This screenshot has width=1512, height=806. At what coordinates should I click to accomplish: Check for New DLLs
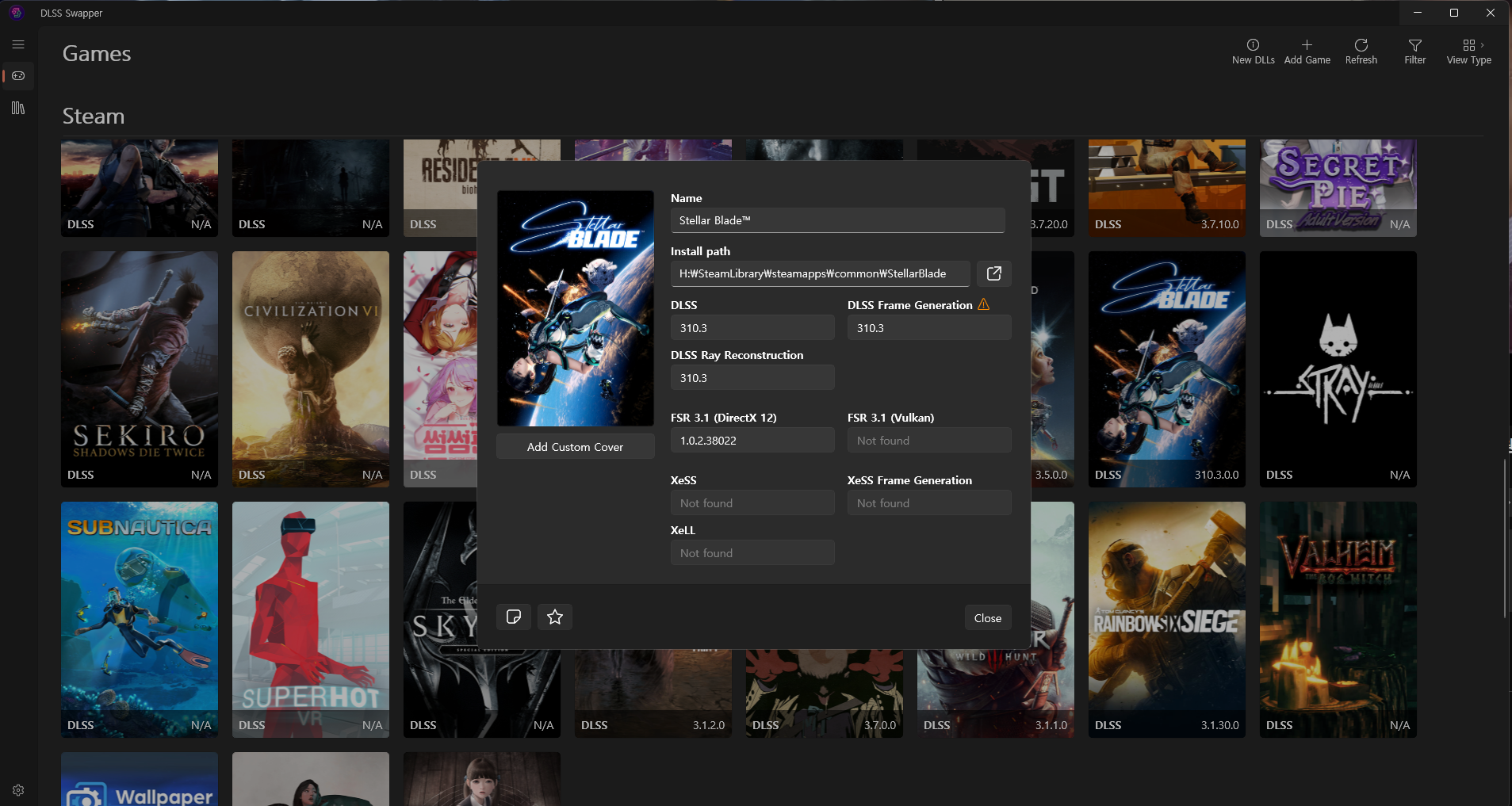(x=1253, y=52)
